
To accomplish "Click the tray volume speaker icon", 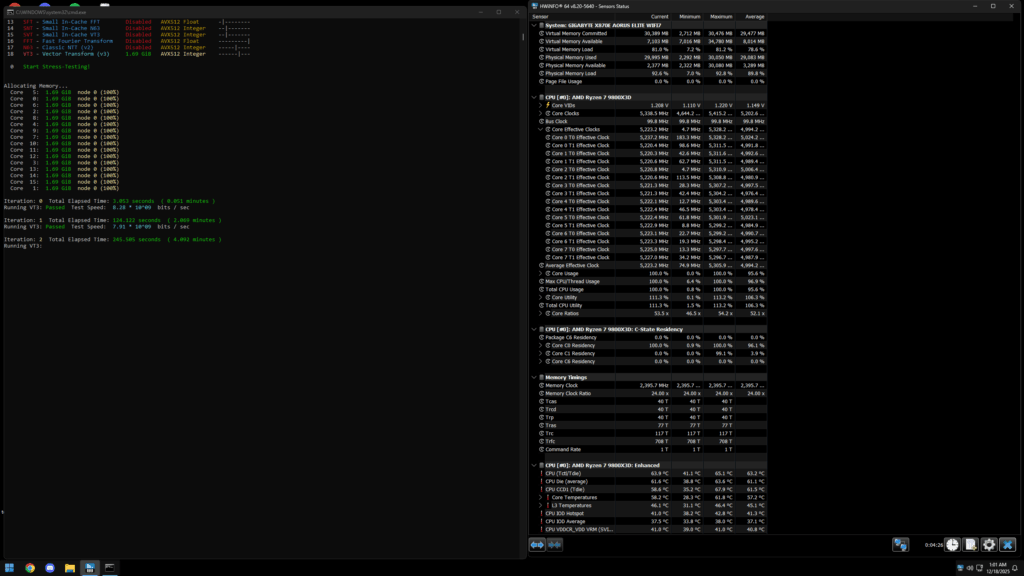I will point(970,568).
